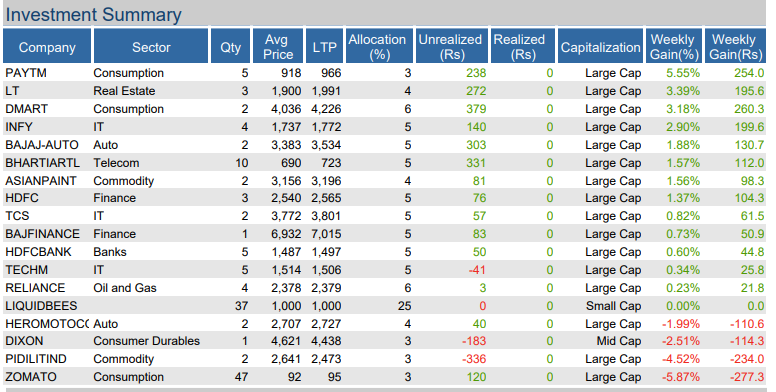Viewport: 776px width, 392px height.
Task: Select ASIANPAINT LTP value 3,196
Action: pos(326,181)
